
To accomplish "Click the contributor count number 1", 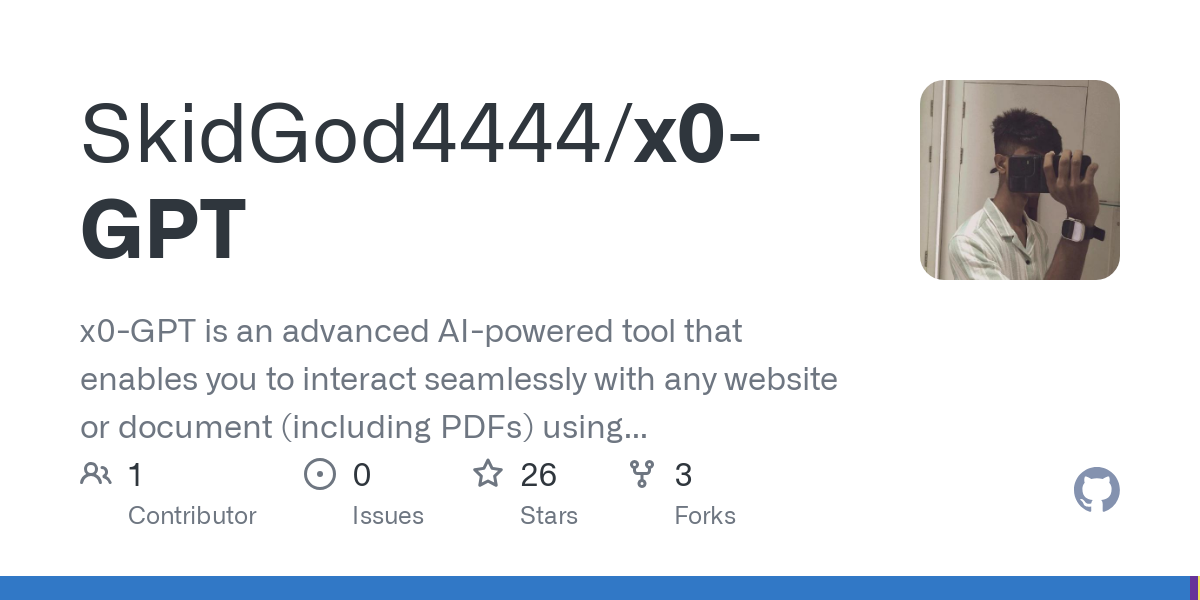I will pyautogui.click(x=135, y=475).
